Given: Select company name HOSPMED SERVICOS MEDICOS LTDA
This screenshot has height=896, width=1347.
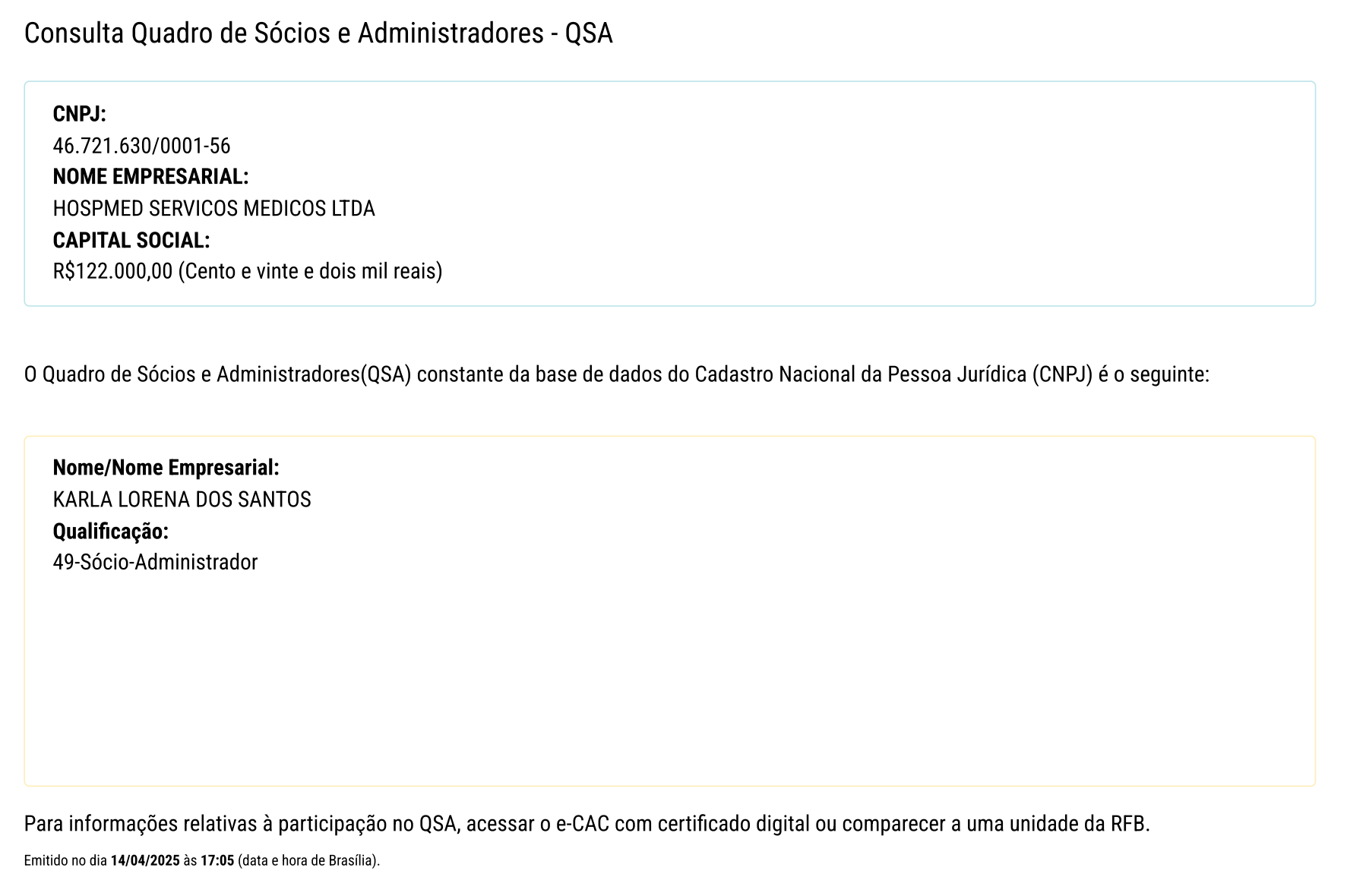Looking at the screenshot, I should pos(213,209).
